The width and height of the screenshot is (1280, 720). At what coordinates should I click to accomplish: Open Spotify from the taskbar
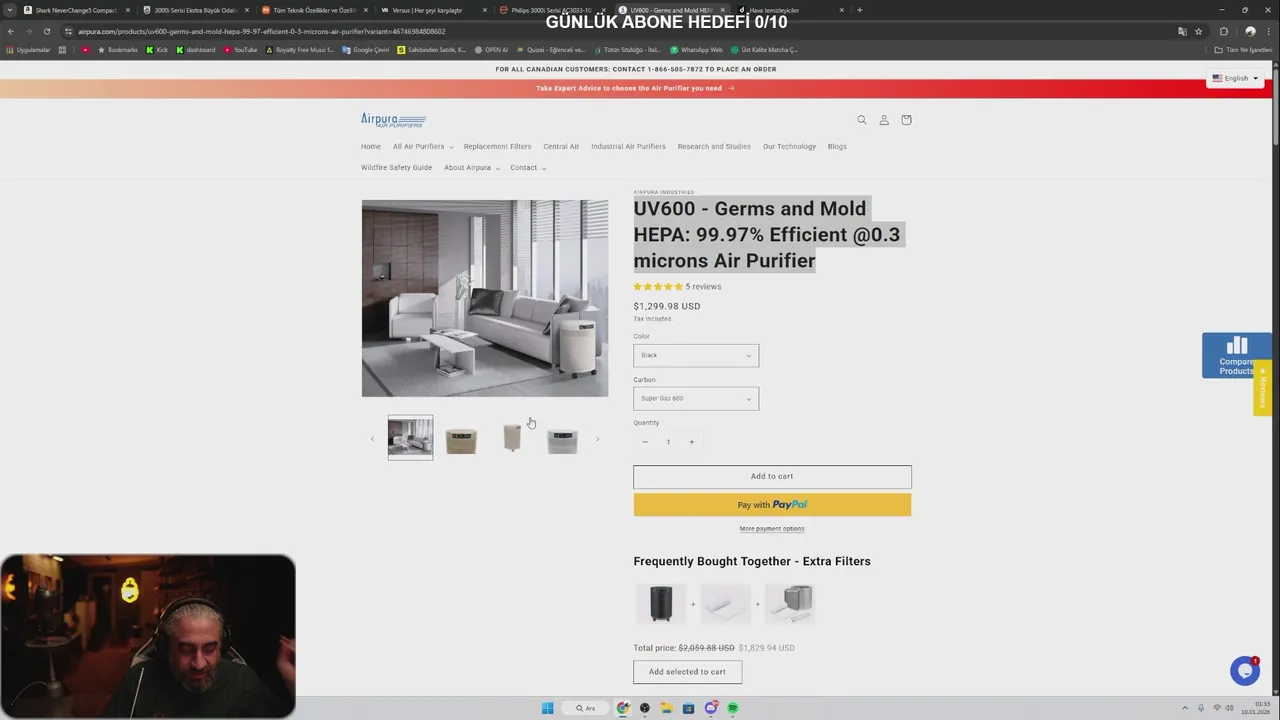coord(733,708)
